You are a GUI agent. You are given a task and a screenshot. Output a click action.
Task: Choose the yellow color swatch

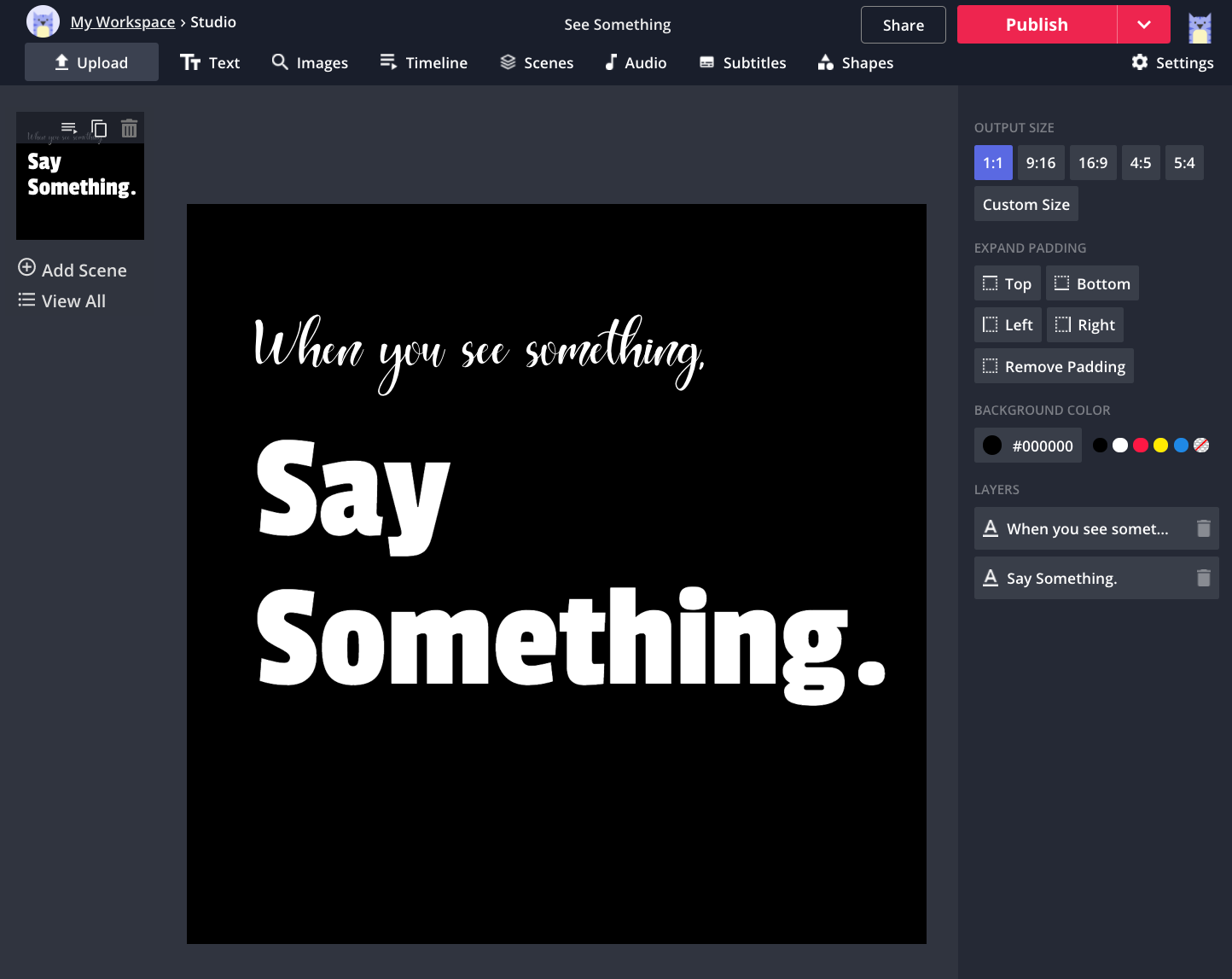(x=1160, y=445)
